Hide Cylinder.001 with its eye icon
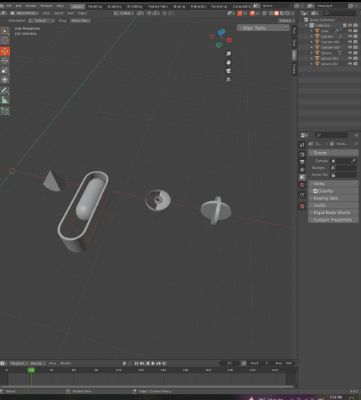361x400 pixels. [x=350, y=42]
